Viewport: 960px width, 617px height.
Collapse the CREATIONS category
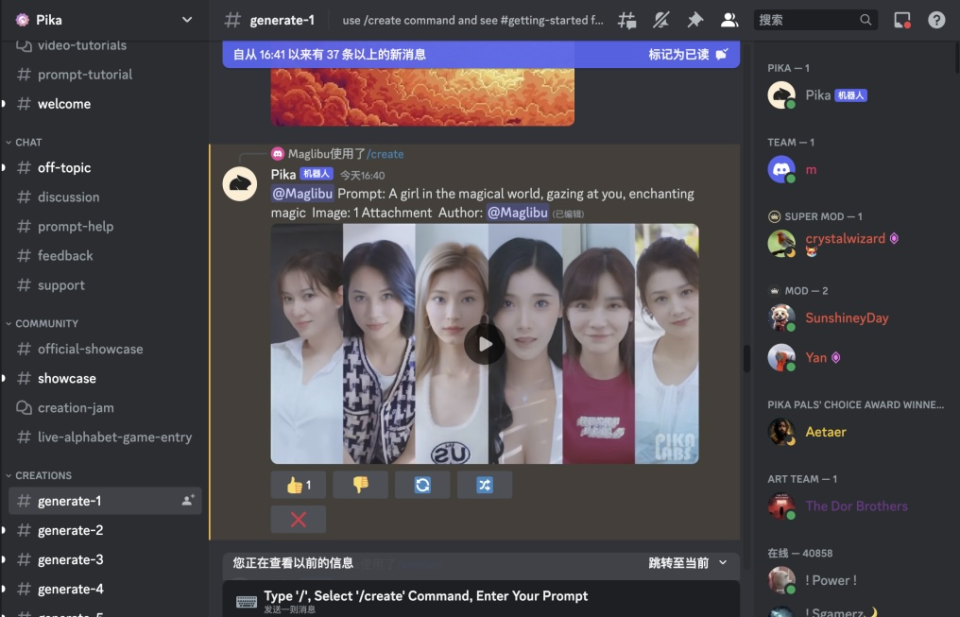42,474
